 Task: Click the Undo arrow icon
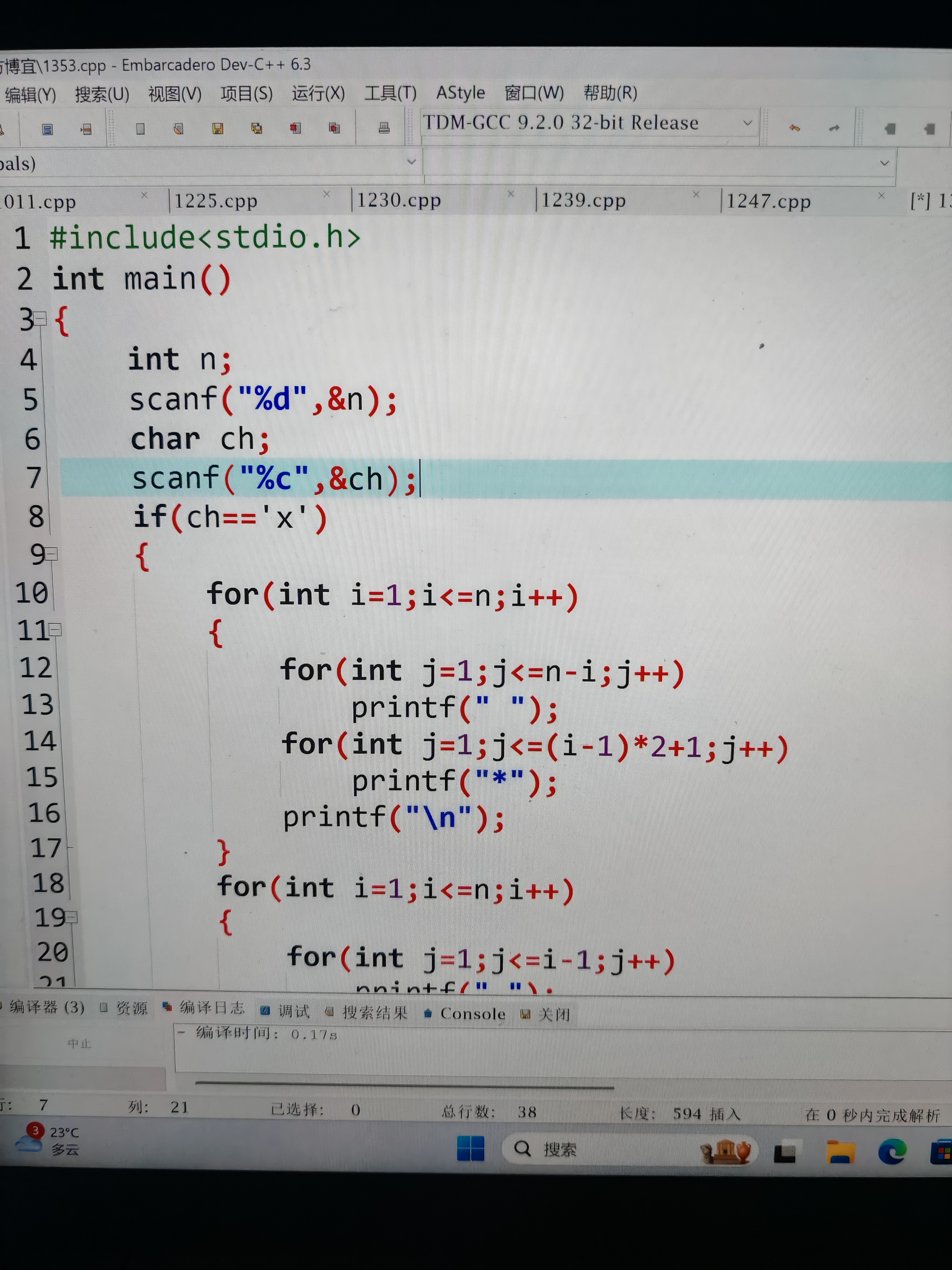tap(795, 128)
